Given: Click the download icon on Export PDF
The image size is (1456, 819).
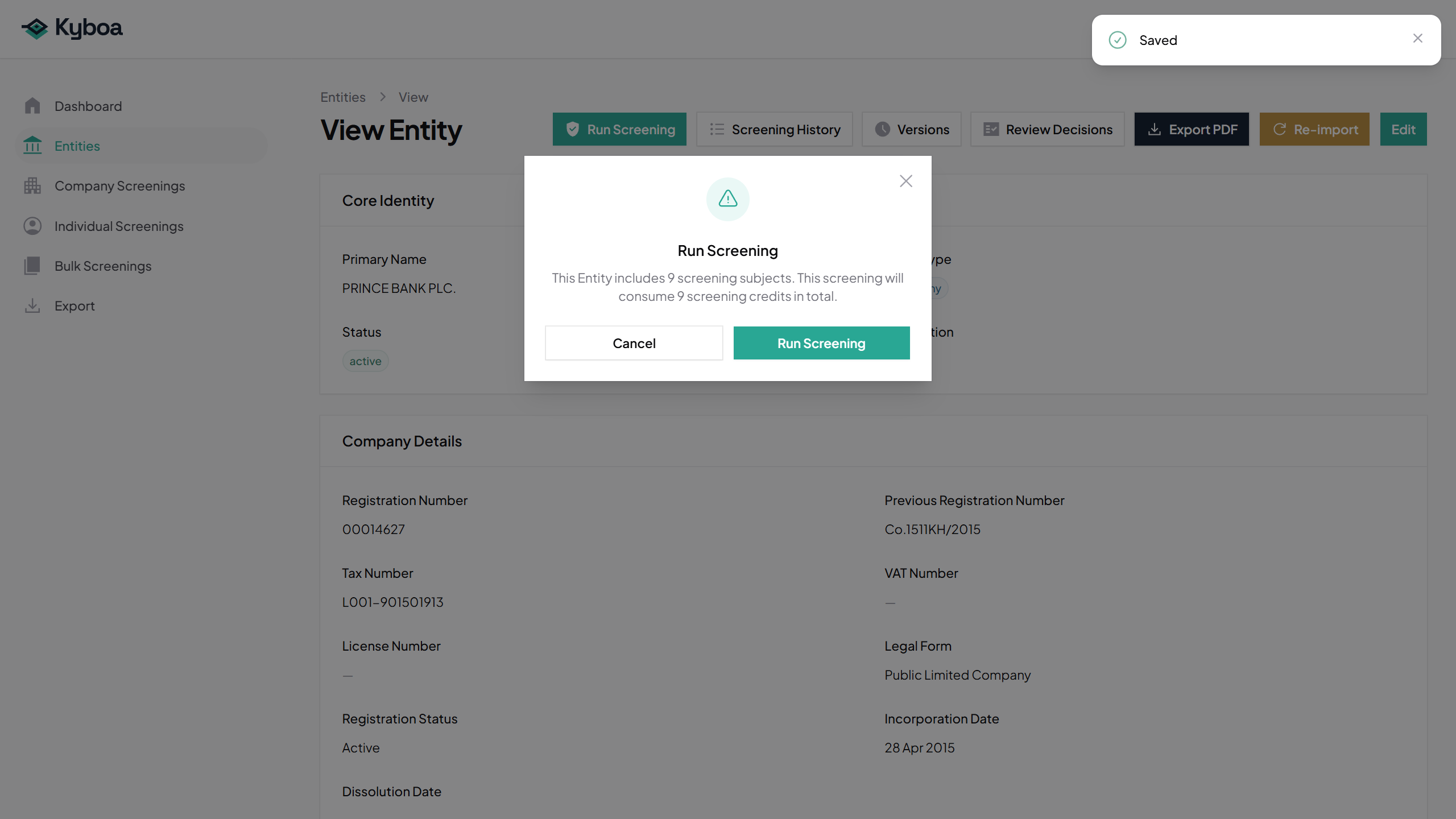Looking at the screenshot, I should coord(1155,129).
